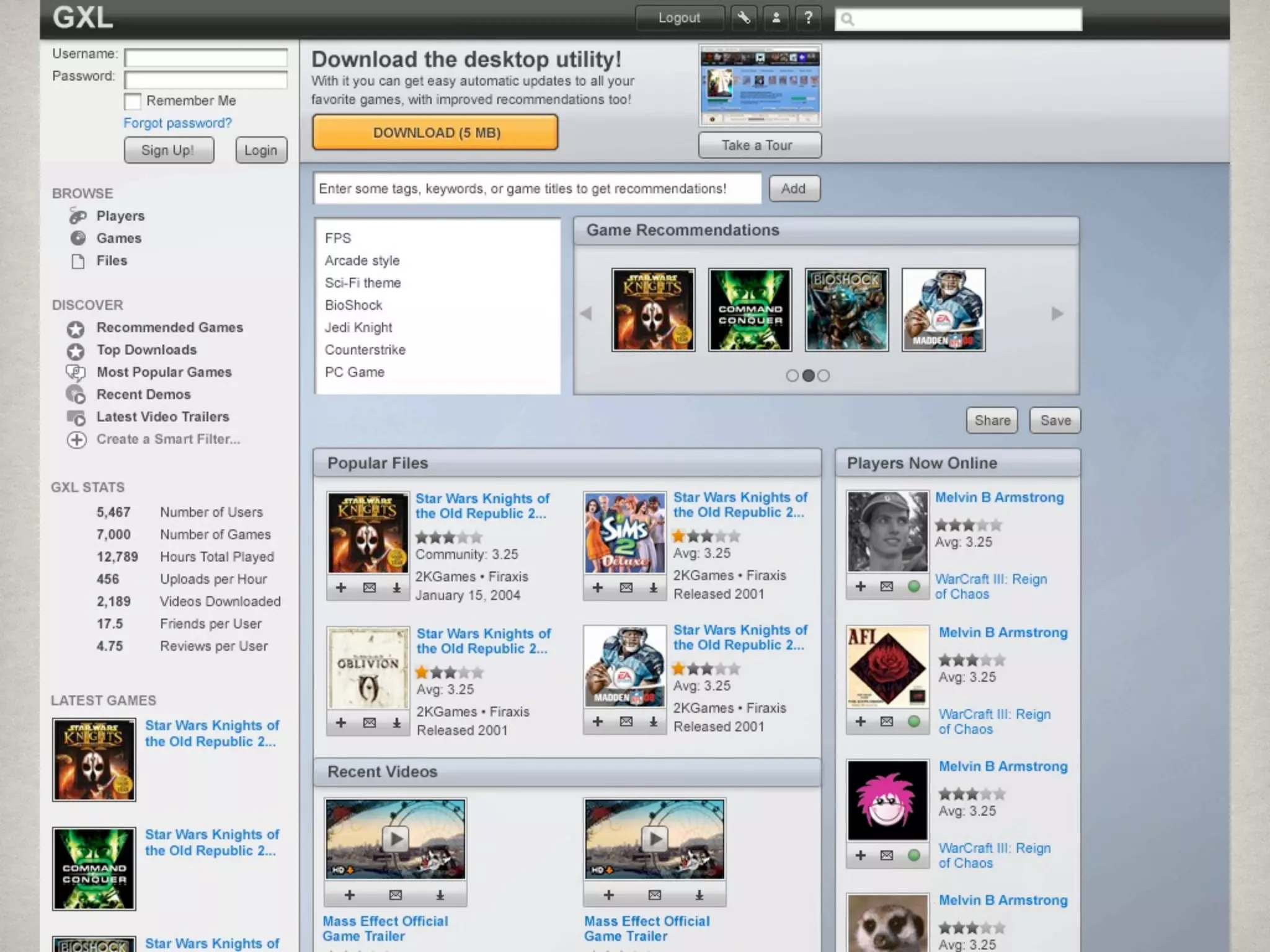Open the user profile icon in header

point(776,18)
